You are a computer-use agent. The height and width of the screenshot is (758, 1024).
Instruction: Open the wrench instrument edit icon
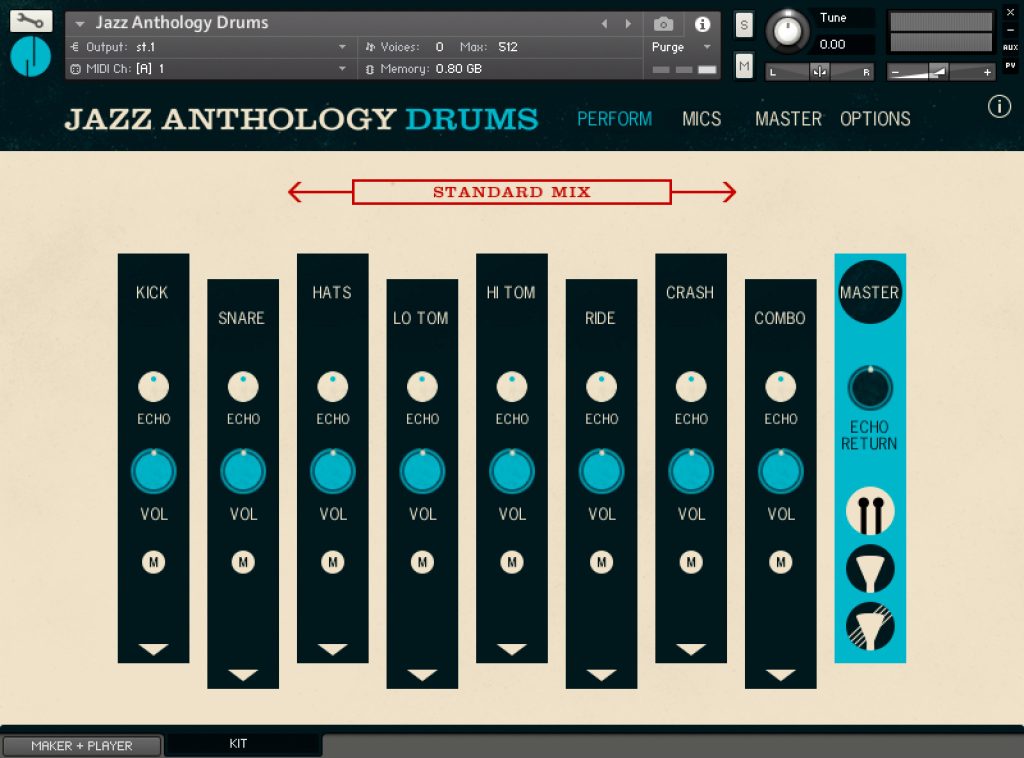[x=31, y=21]
